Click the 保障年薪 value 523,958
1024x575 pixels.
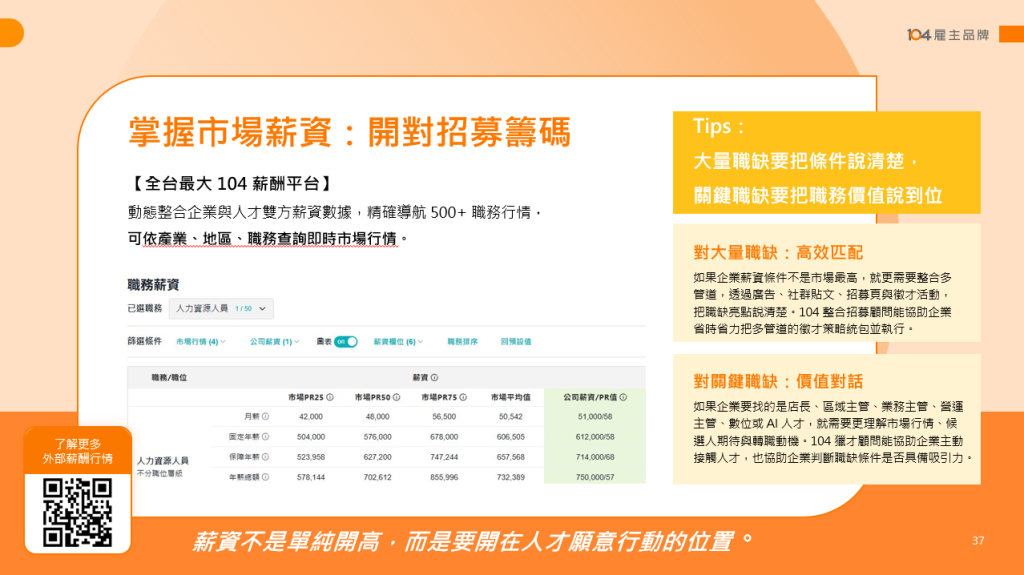pos(311,457)
